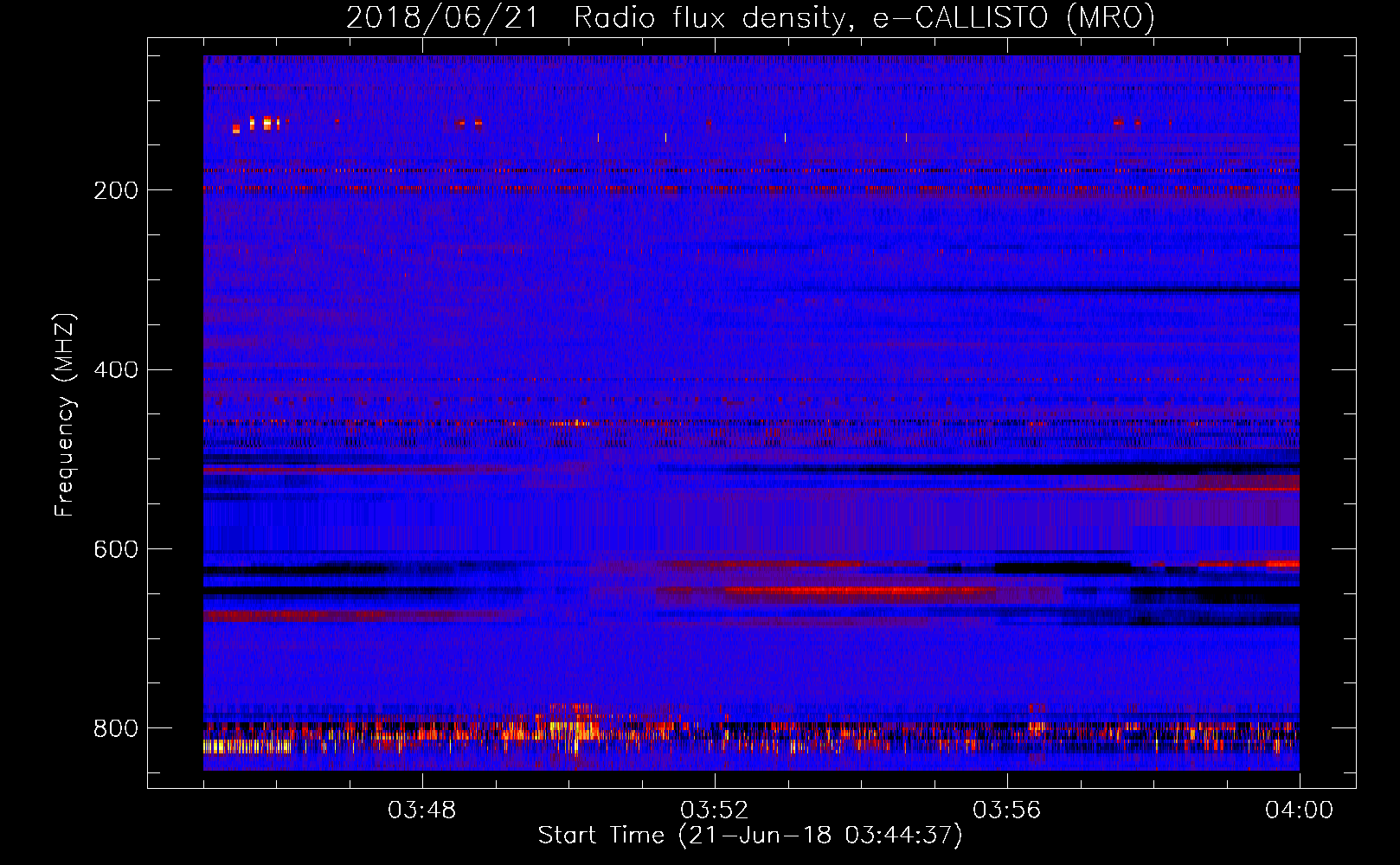Click the 03:52 time axis label
The height and width of the screenshot is (865, 1400).
[x=714, y=811]
